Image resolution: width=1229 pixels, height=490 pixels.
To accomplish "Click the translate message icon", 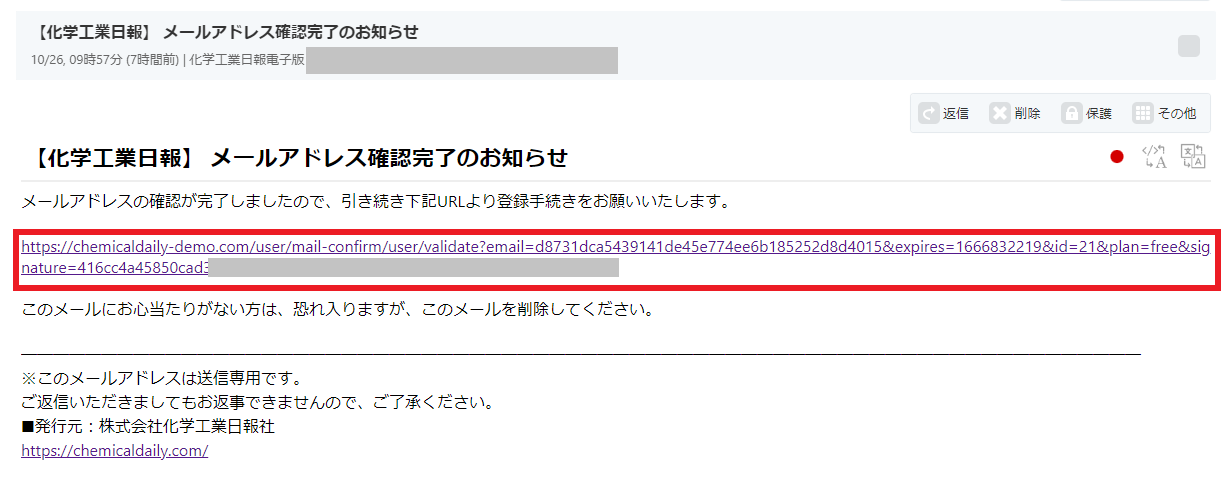I will pos(1193,157).
